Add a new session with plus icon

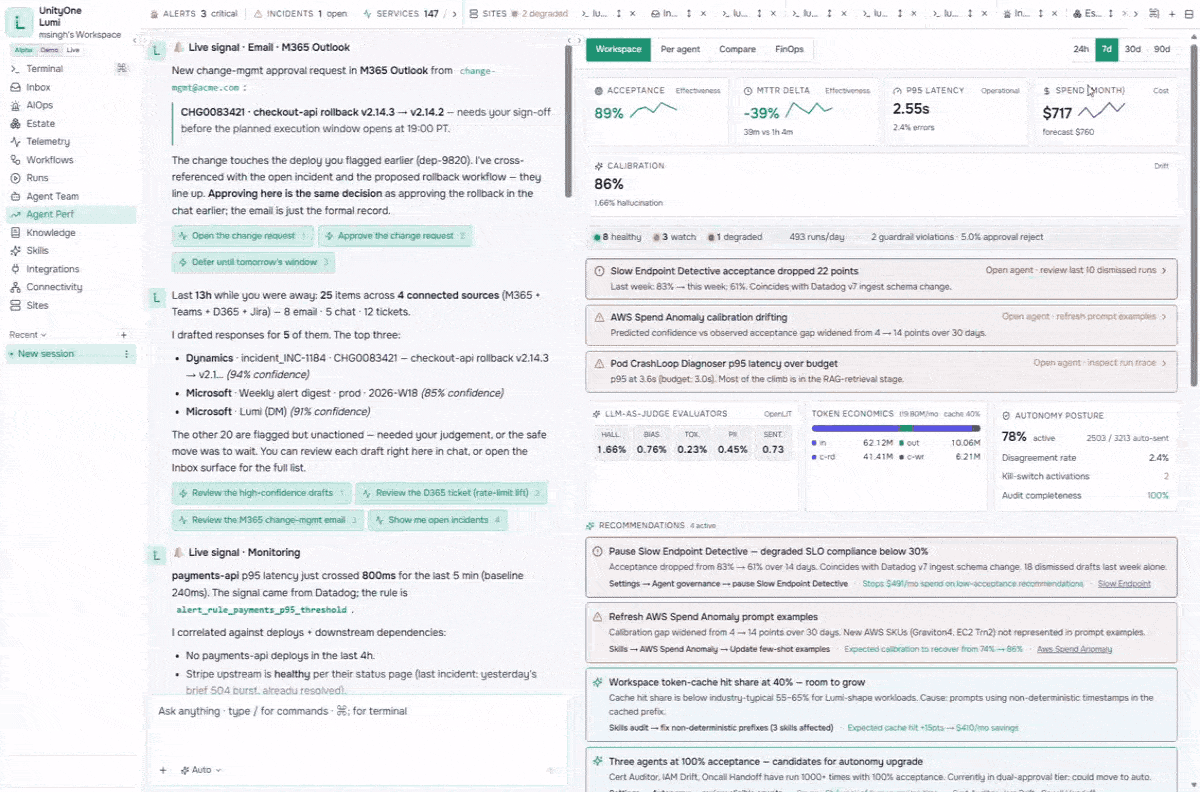coord(124,335)
